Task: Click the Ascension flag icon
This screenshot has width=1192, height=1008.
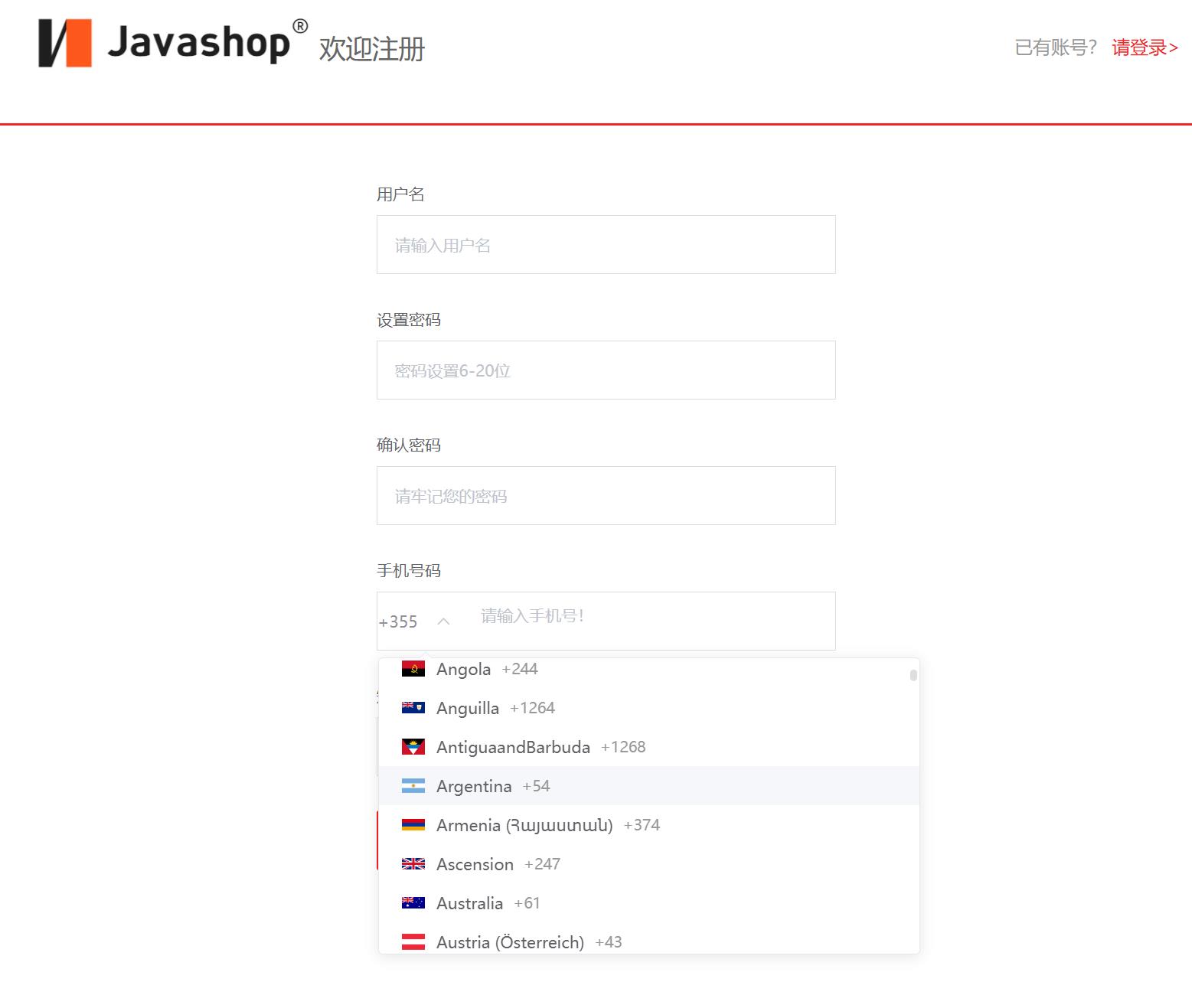Action: point(413,863)
